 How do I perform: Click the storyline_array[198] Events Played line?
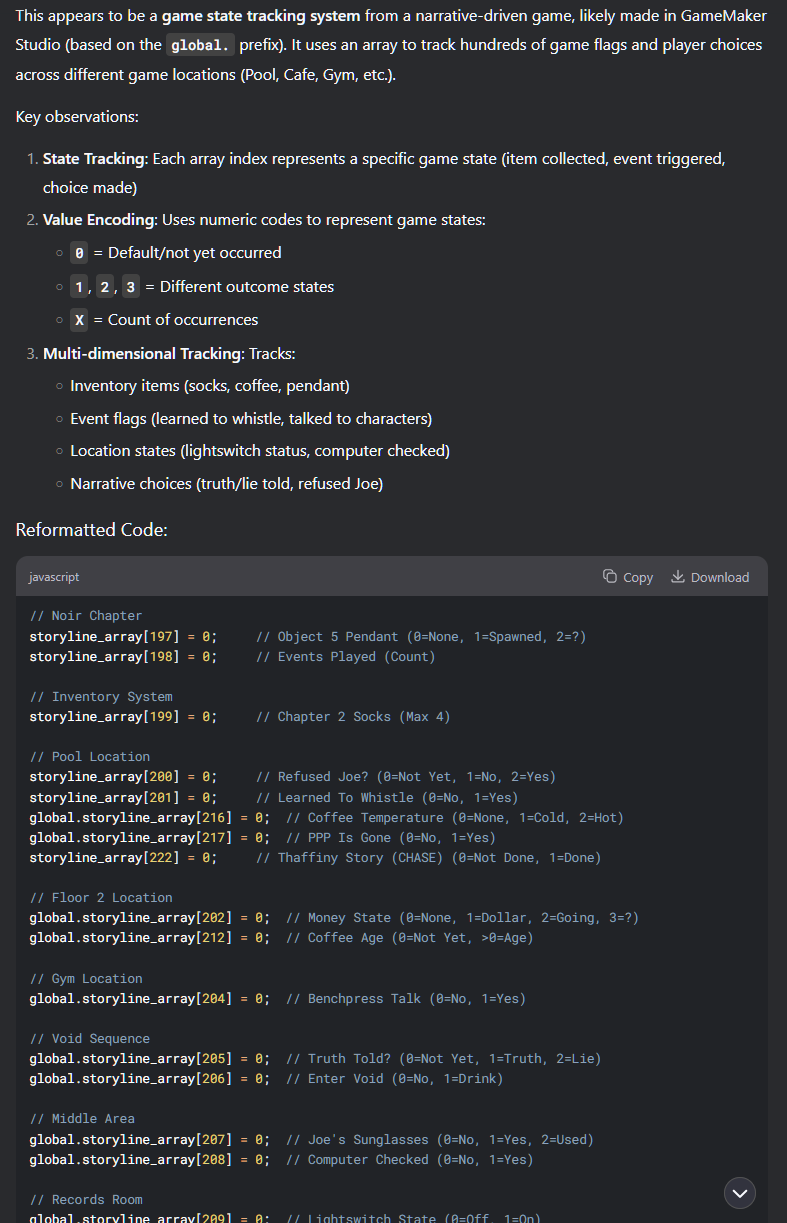tap(232, 657)
